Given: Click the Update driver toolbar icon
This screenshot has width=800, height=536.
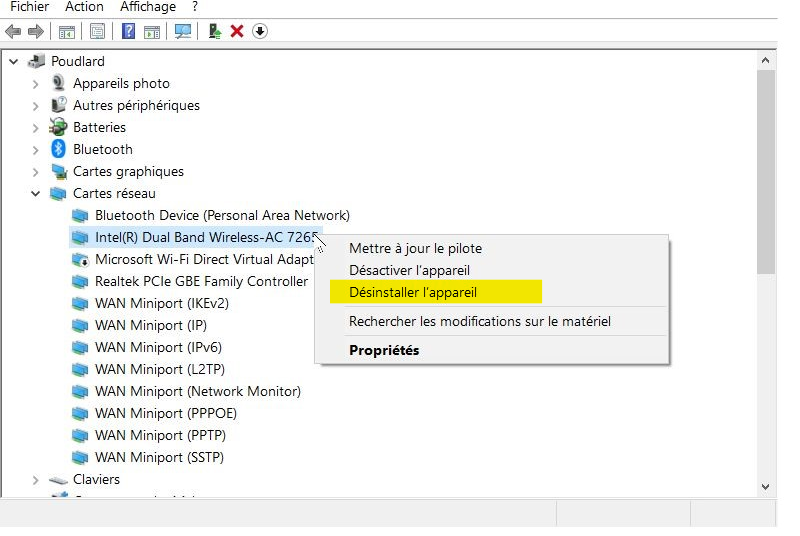Looking at the screenshot, I should click(215, 32).
